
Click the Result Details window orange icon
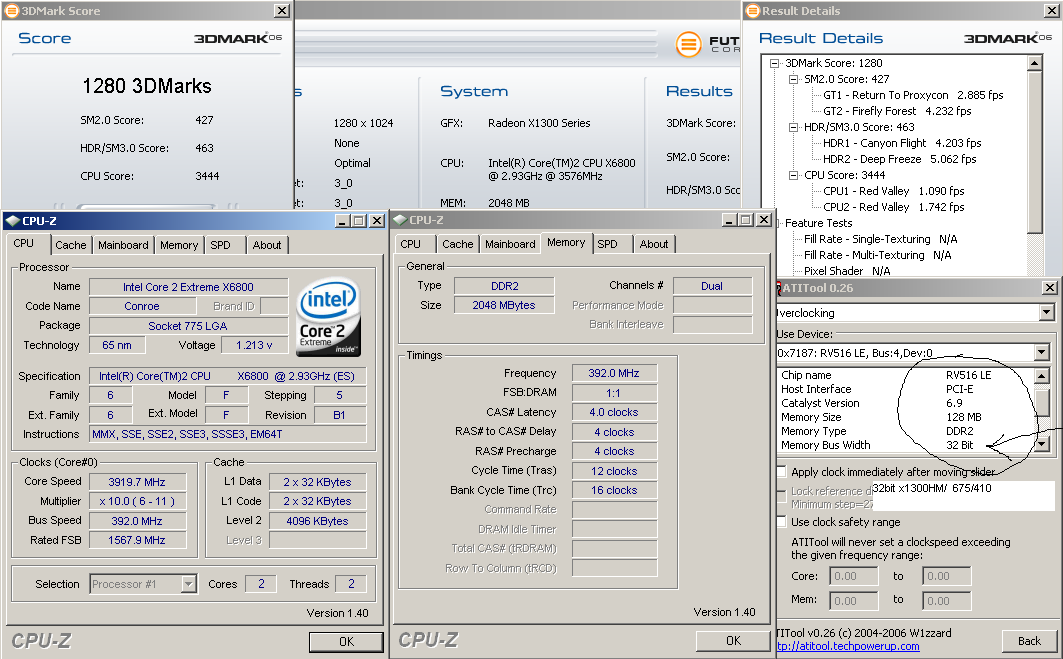[x=753, y=11]
